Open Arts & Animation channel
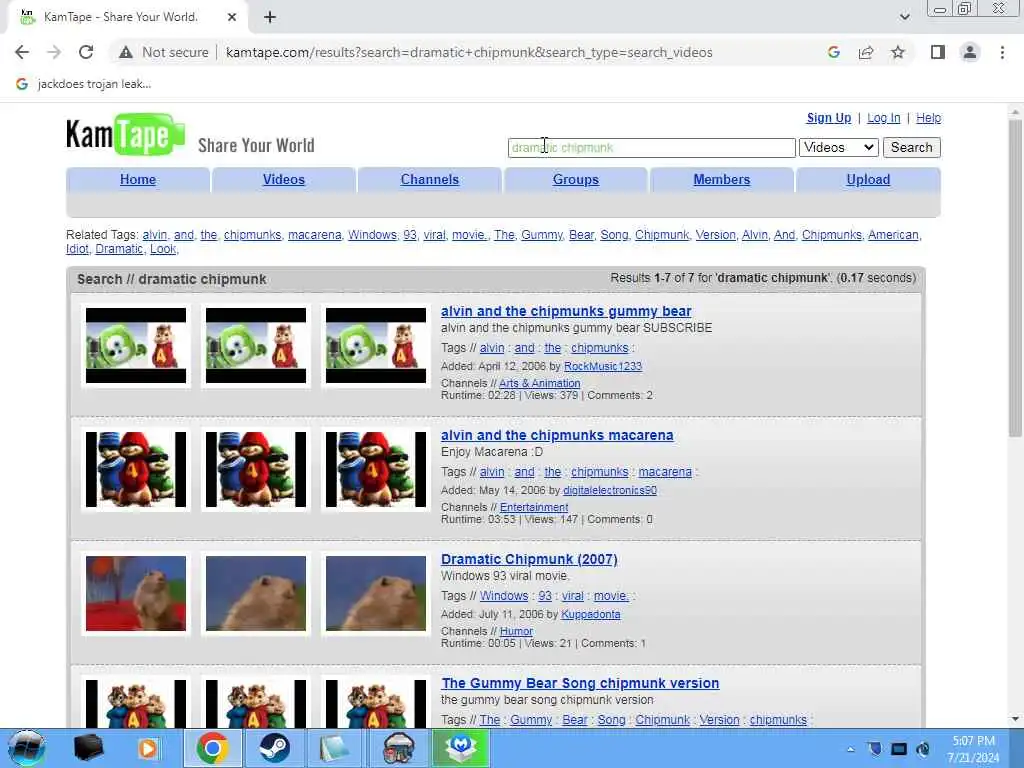1024x768 pixels. pyautogui.click(x=539, y=383)
